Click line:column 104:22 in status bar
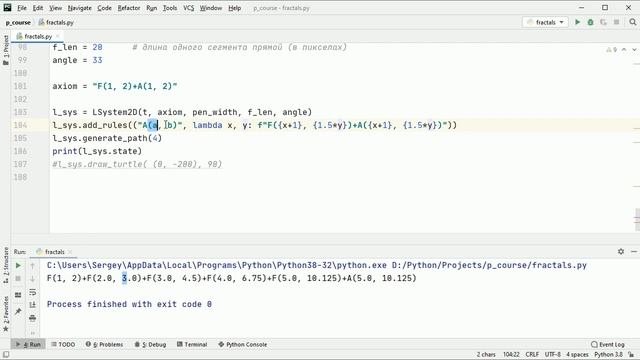Viewport: 640px width, 360px height. tap(511, 355)
